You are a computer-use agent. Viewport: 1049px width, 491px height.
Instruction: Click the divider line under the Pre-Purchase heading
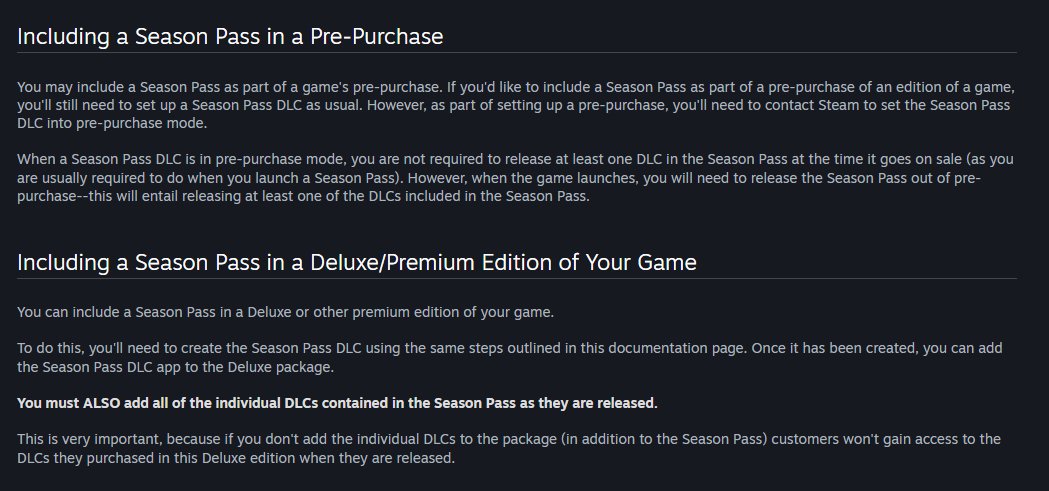point(516,53)
